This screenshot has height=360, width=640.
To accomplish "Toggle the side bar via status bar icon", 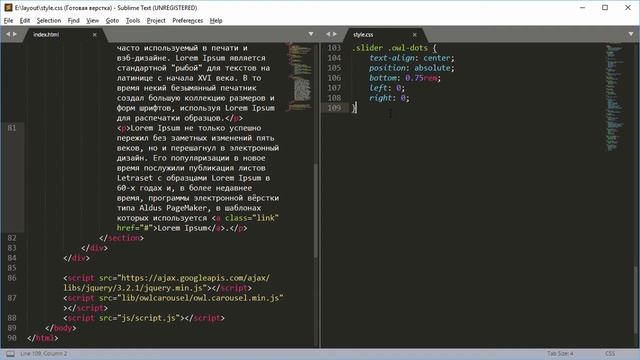I will click(10, 354).
